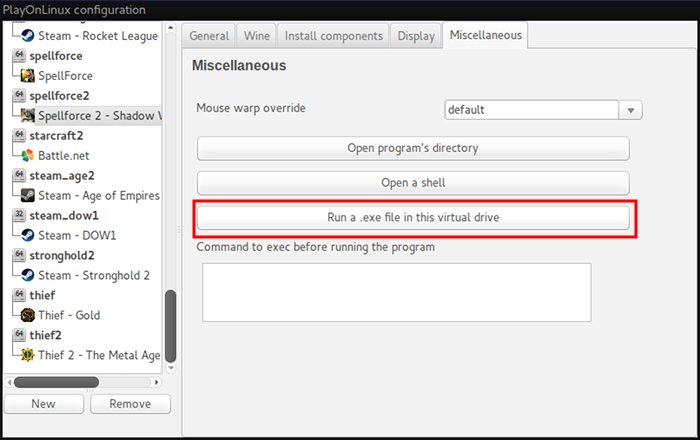
Task: Click the New virtual drive button
Action: click(44, 404)
